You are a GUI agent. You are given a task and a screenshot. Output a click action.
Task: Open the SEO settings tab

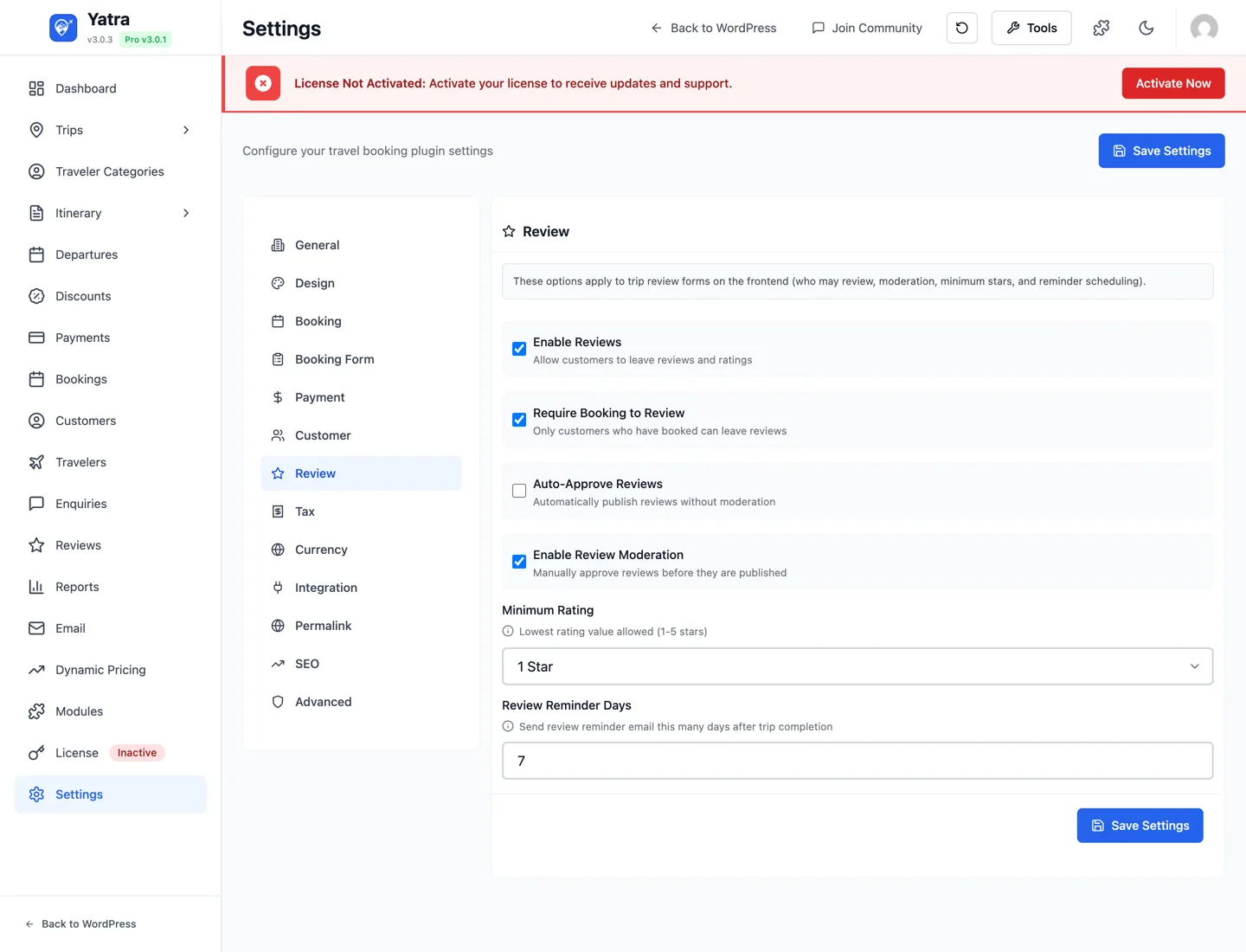click(x=361, y=664)
